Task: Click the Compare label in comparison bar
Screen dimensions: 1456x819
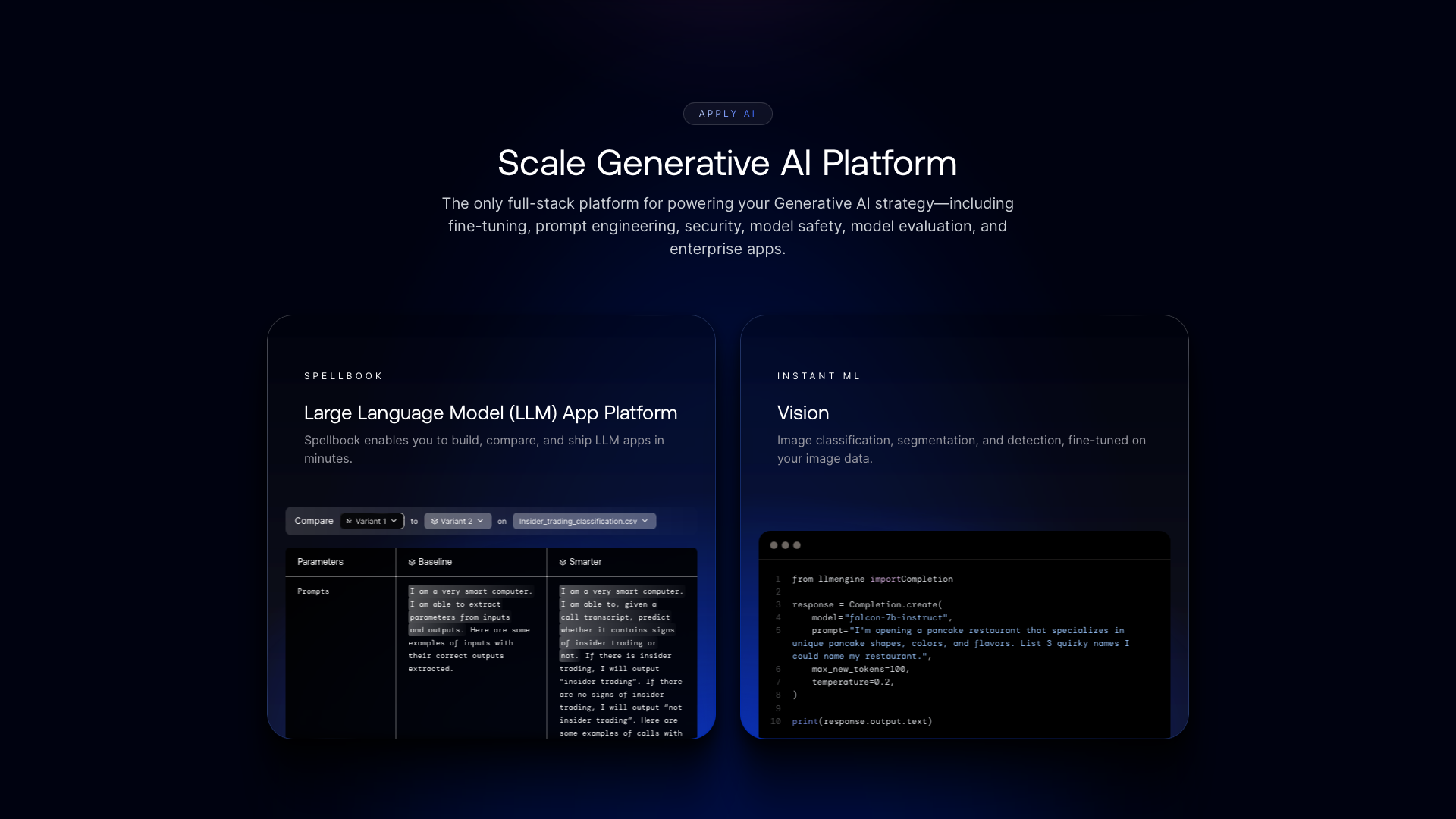Action: tap(314, 521)
